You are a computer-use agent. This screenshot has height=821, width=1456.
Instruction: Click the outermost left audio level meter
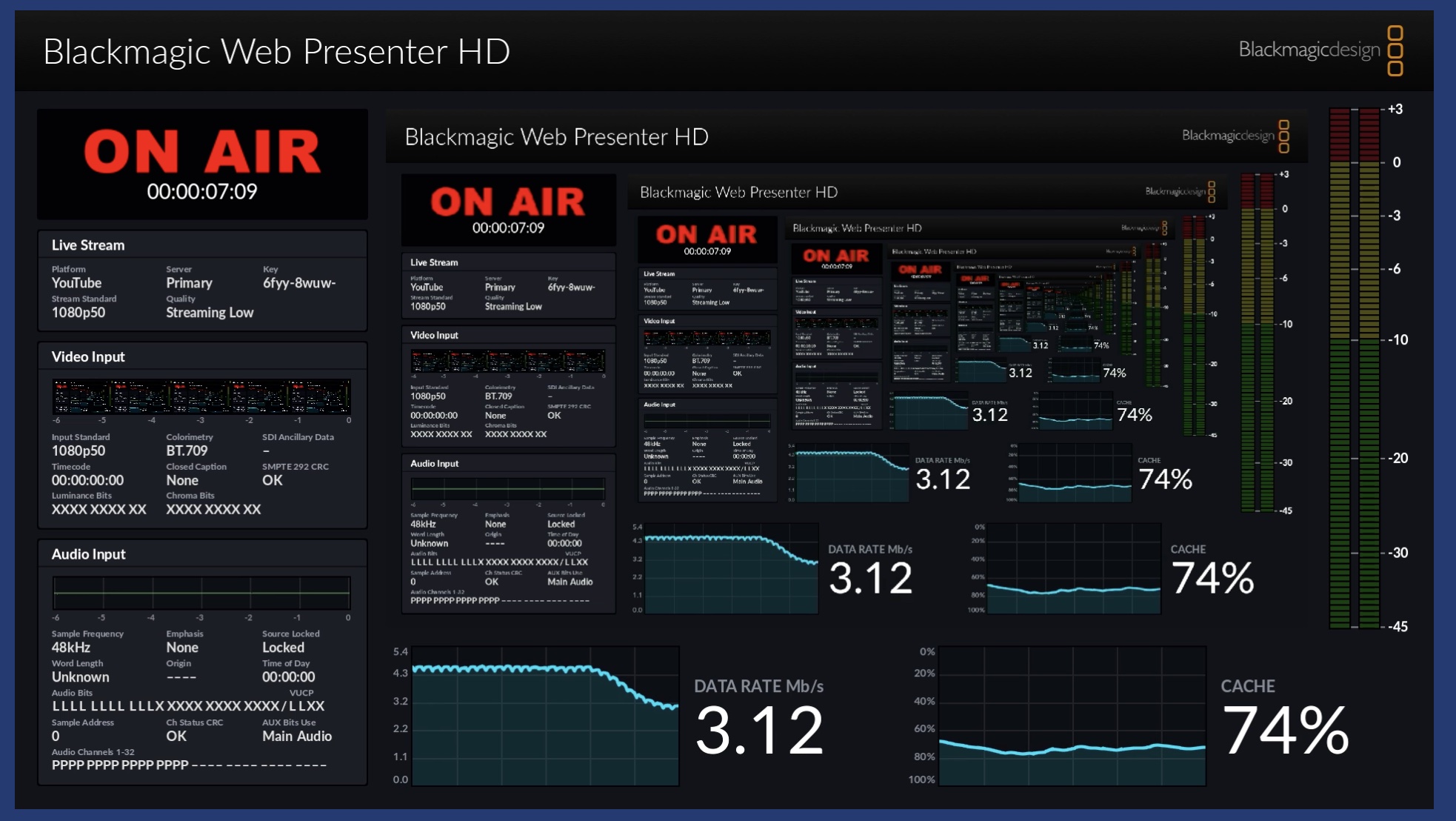[x=1340, y=368]
